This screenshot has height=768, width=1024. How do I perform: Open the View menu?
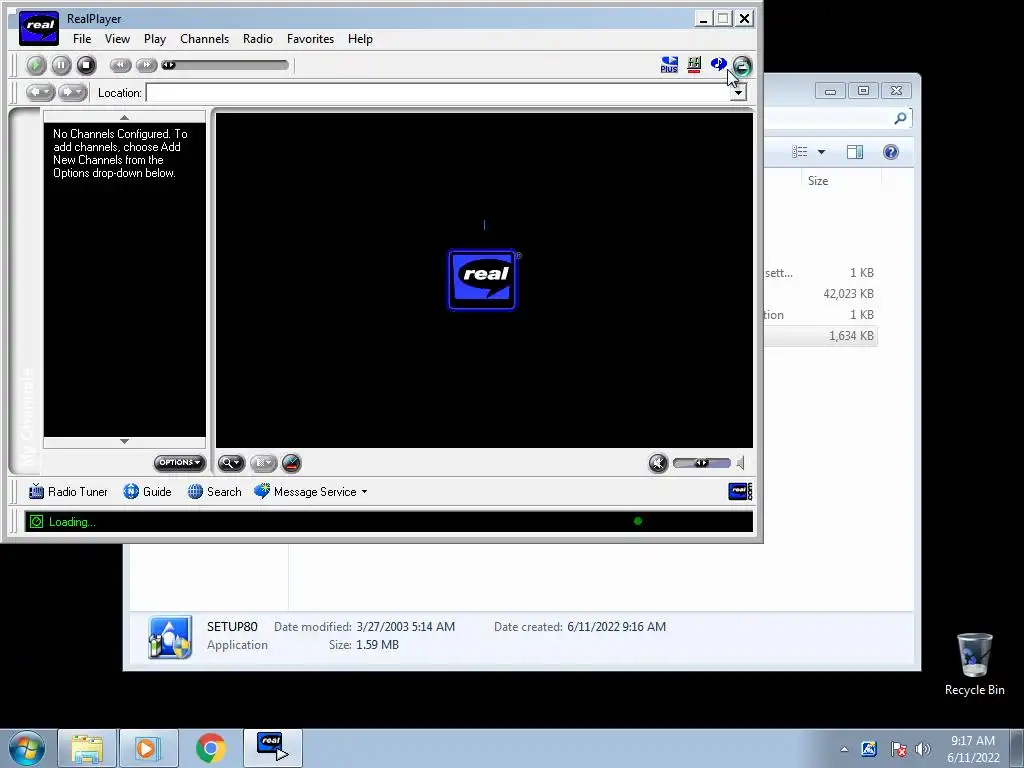[118, 39]
